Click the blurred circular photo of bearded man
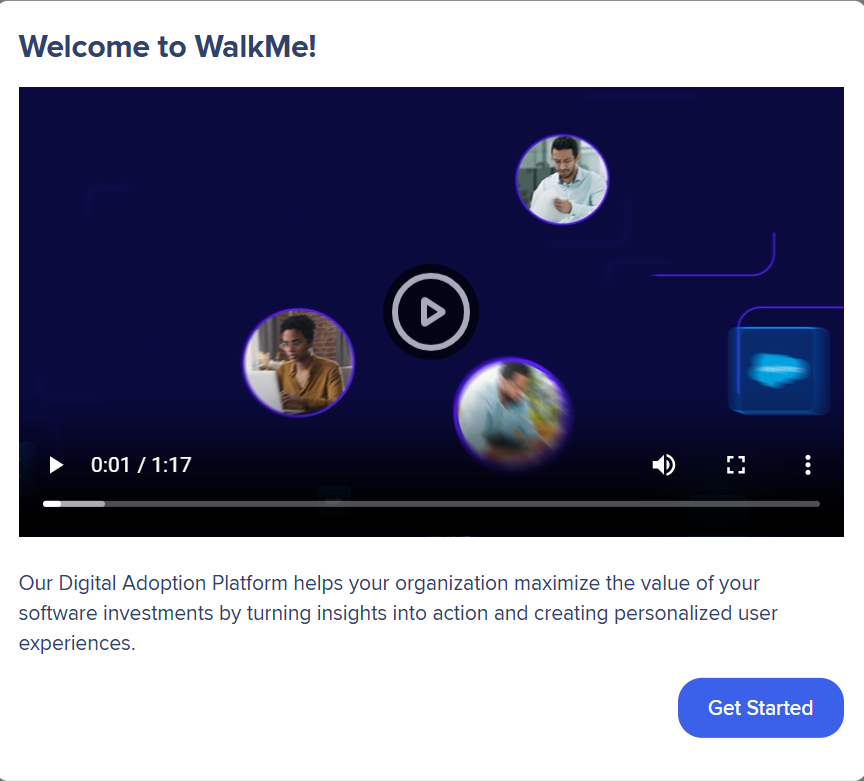The height and width of the screenshot is (781, 864). pos(512,411)
